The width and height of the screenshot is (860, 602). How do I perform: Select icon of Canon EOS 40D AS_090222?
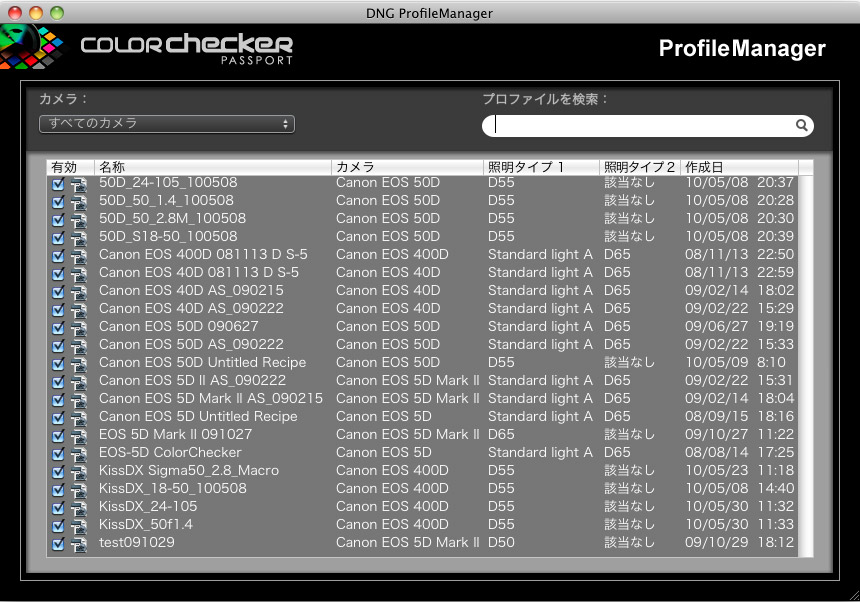[x=79, y=310]
